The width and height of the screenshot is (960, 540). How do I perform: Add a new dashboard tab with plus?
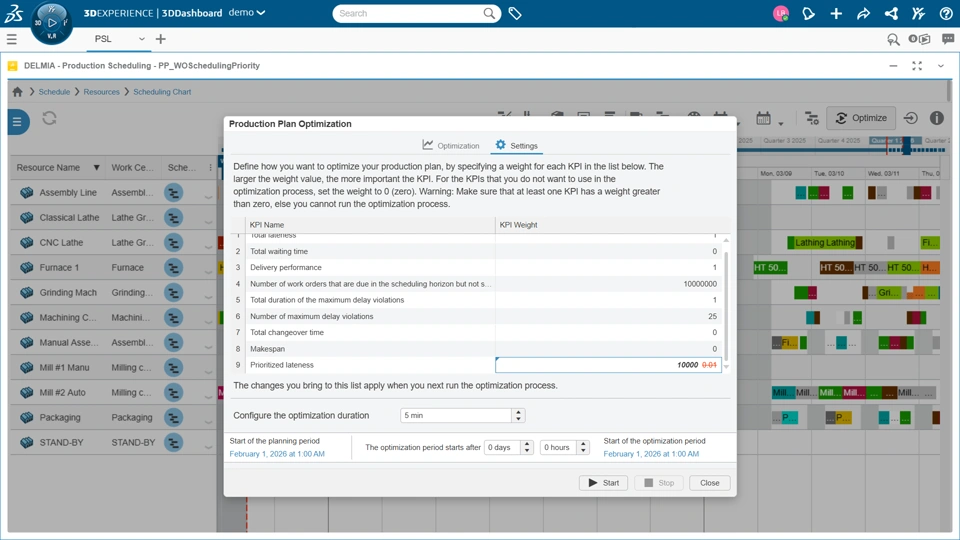160,39
